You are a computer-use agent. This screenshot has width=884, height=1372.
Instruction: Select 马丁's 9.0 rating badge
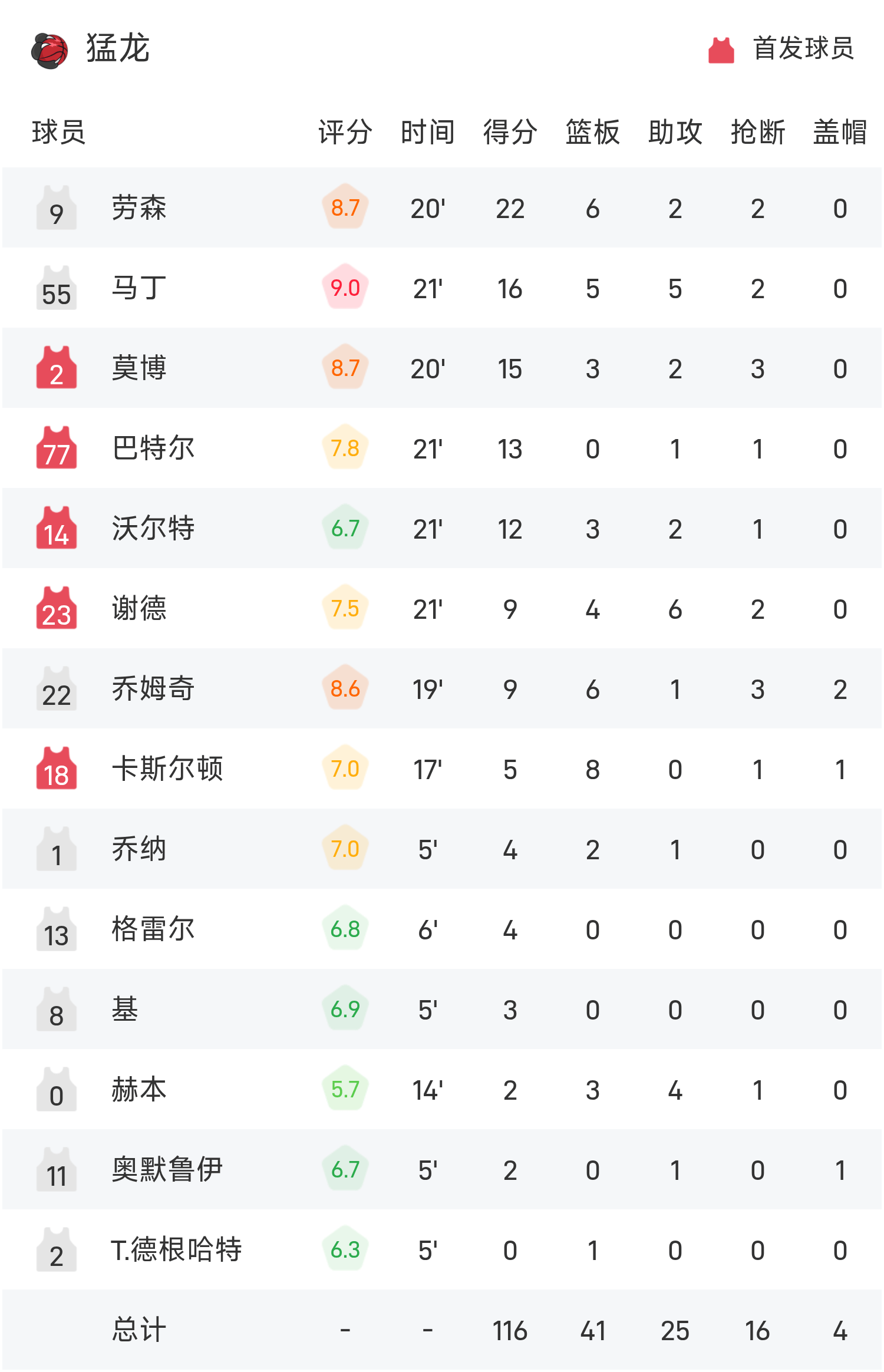click(x=345, y=288)
